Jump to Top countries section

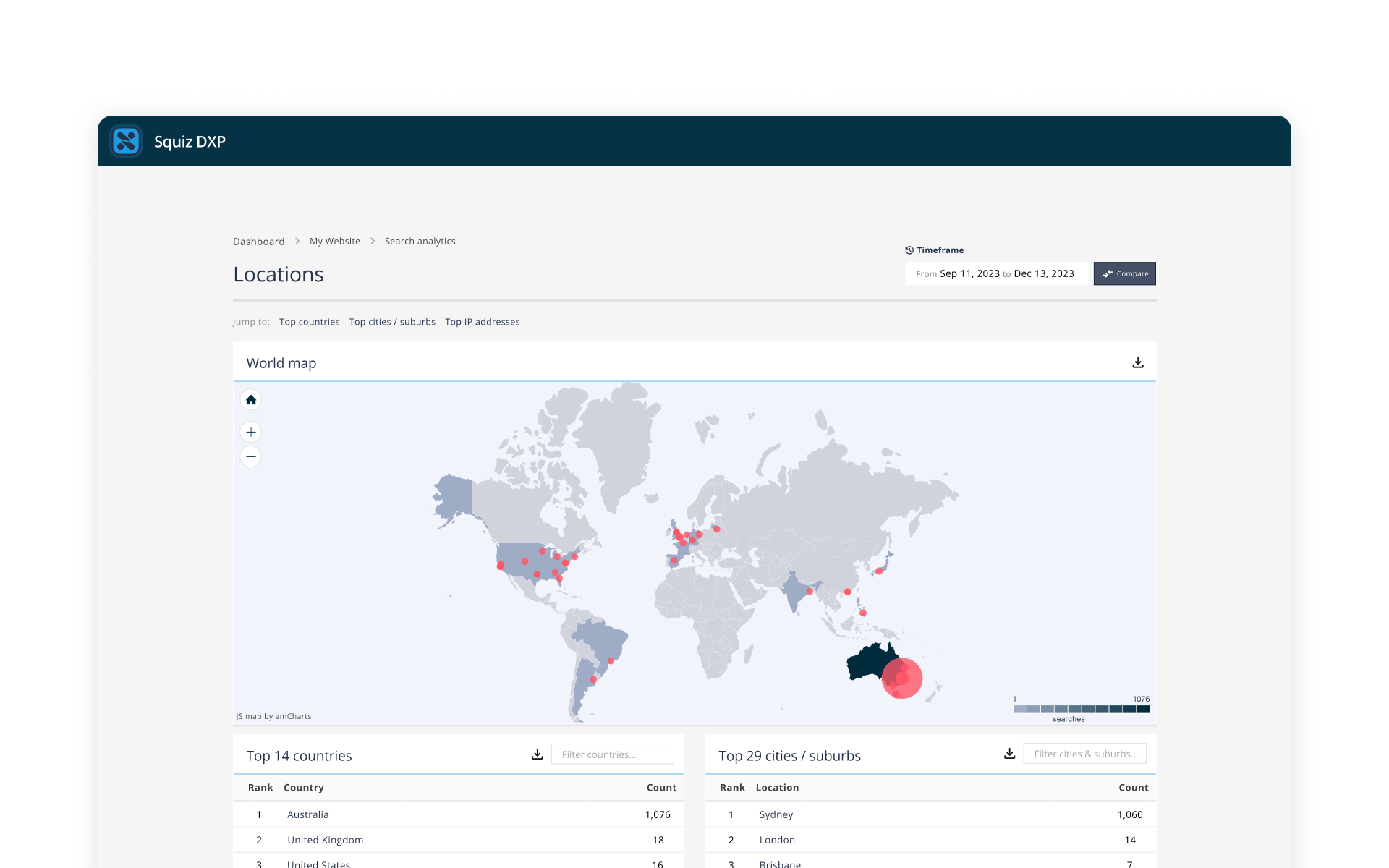310,322
